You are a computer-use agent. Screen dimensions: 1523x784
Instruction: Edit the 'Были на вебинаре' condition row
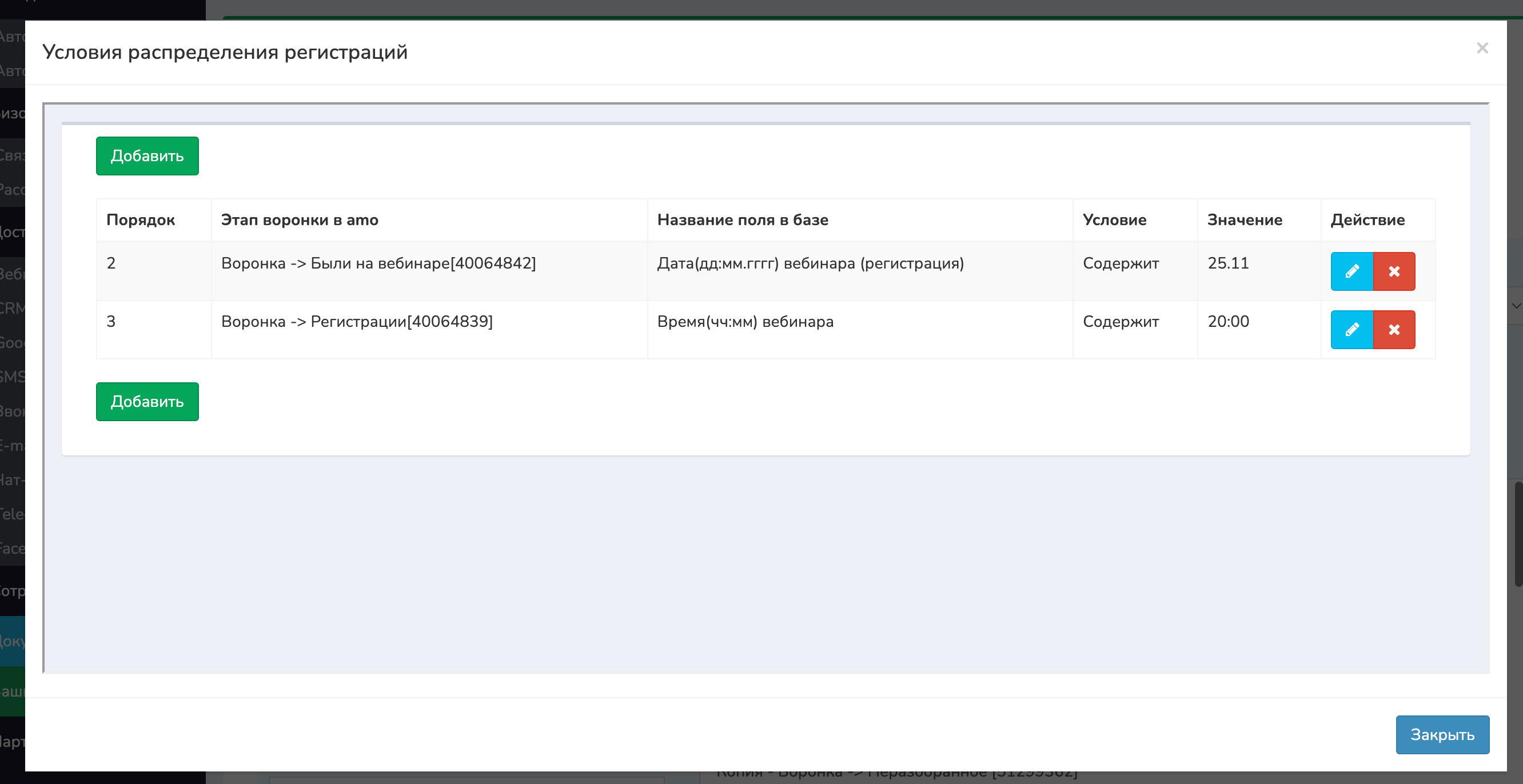1351,271
